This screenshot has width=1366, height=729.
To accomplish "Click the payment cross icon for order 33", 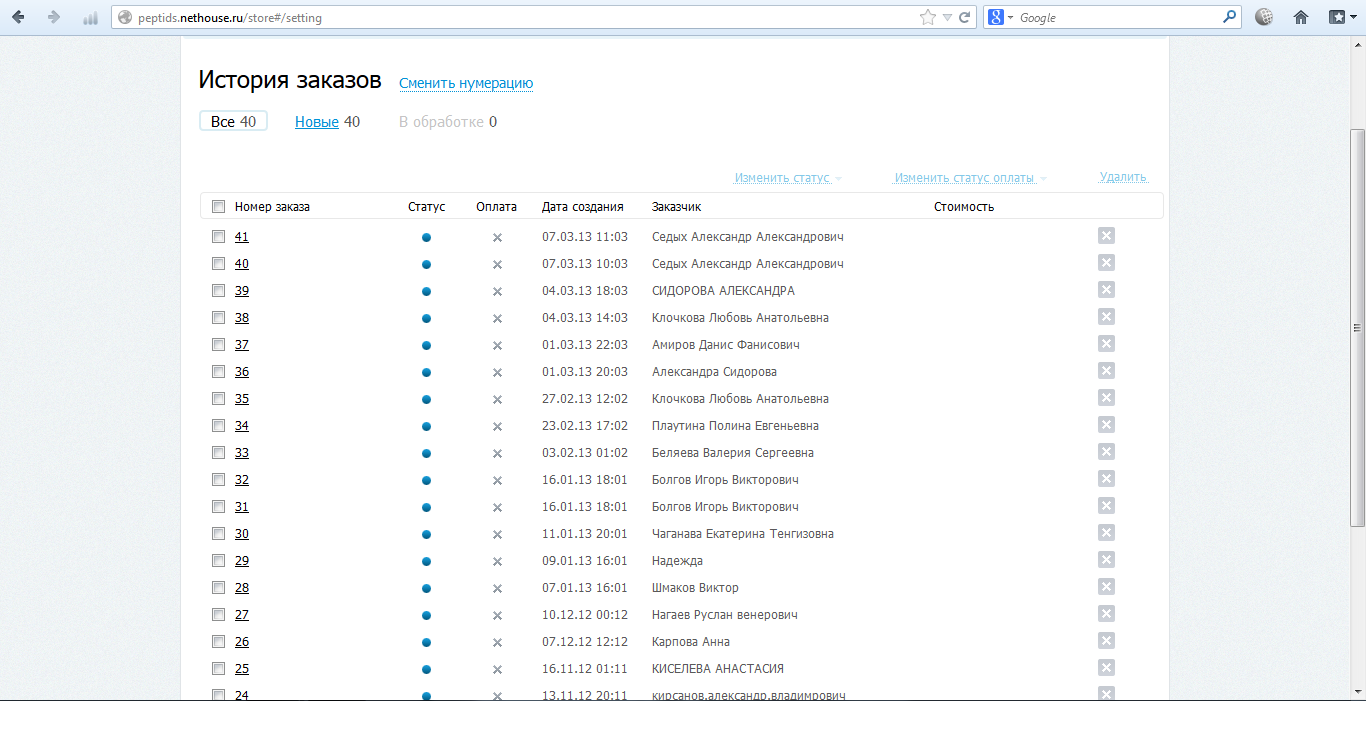I will (x=497, y=454).
